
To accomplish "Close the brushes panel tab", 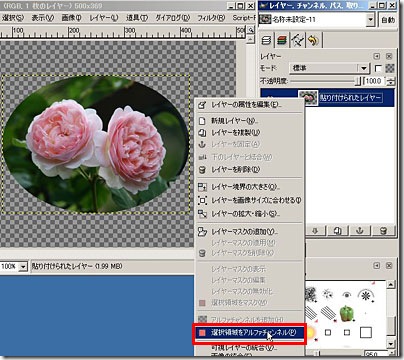I will 389,266.
